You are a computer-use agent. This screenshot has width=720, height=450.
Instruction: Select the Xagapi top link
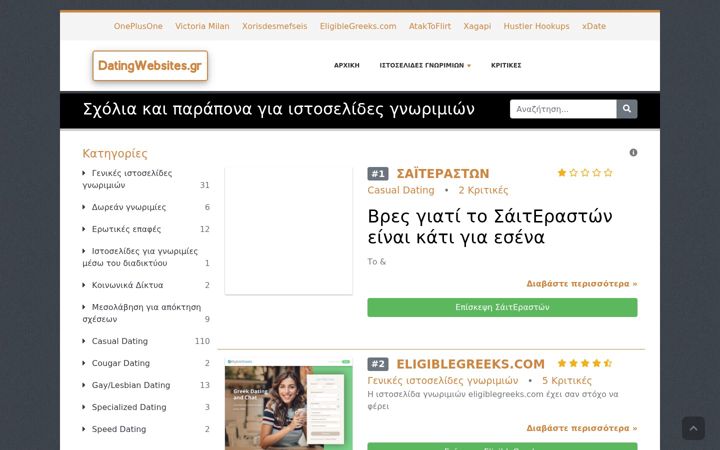[x=477, y=26]
